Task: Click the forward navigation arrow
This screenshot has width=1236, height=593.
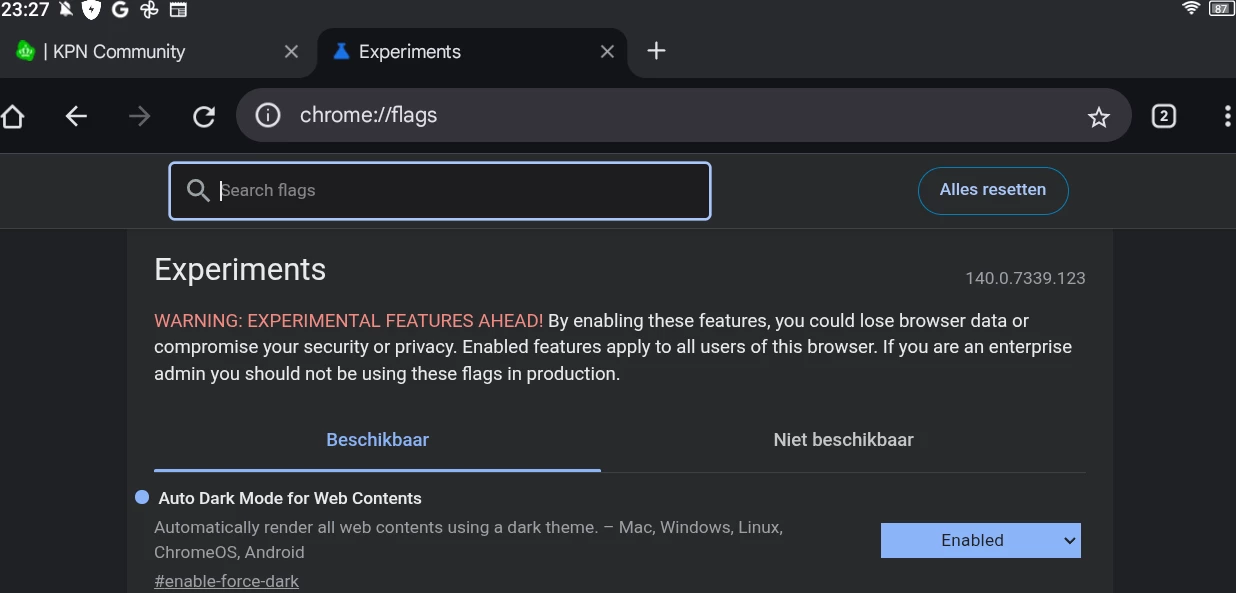Action: tap(140, 117)
